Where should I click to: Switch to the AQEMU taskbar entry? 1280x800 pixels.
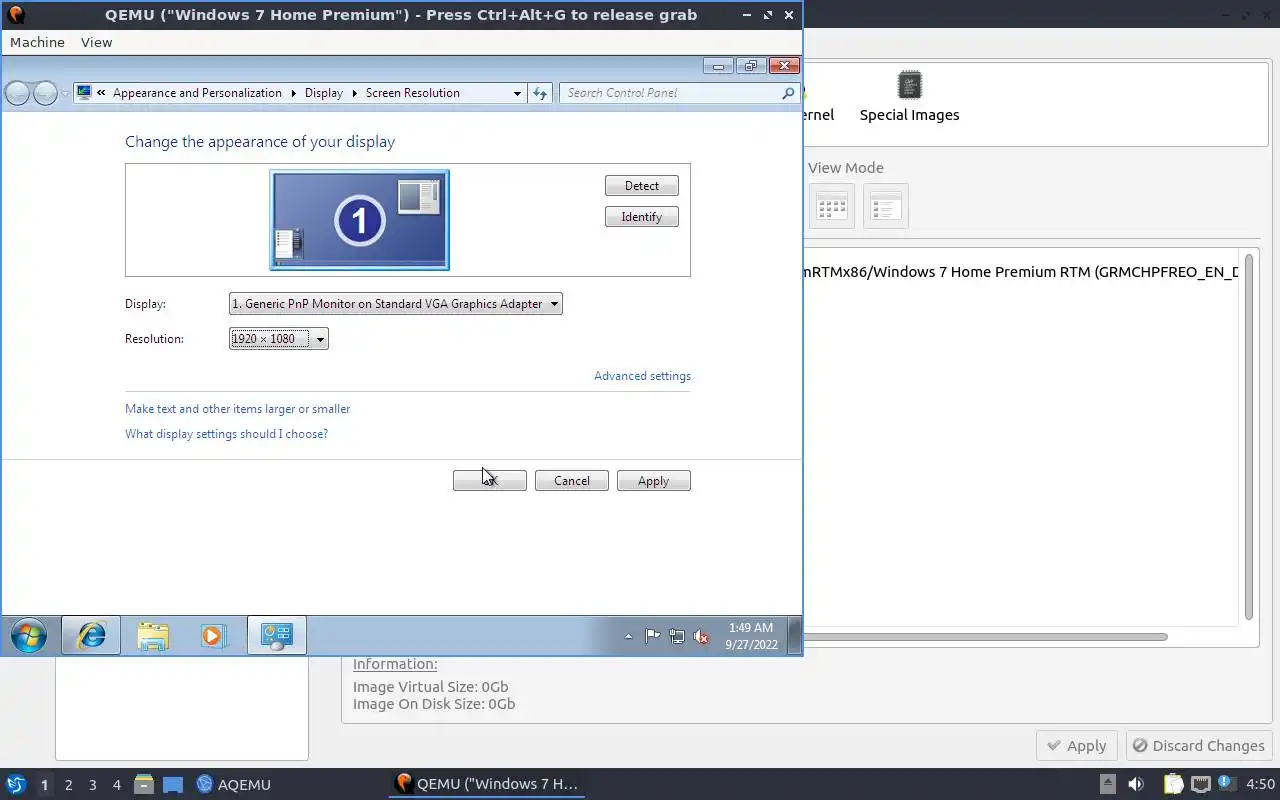(x=234, y=785)
